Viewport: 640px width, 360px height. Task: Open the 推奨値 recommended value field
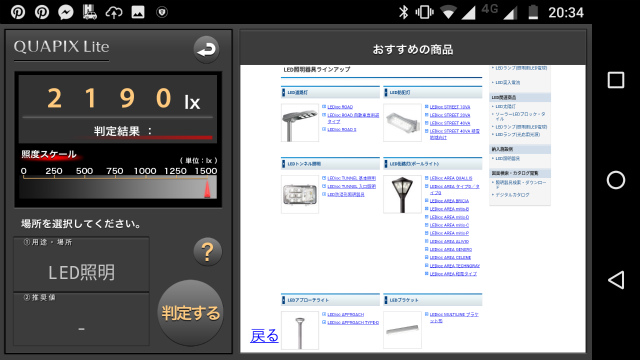point(81,319)
